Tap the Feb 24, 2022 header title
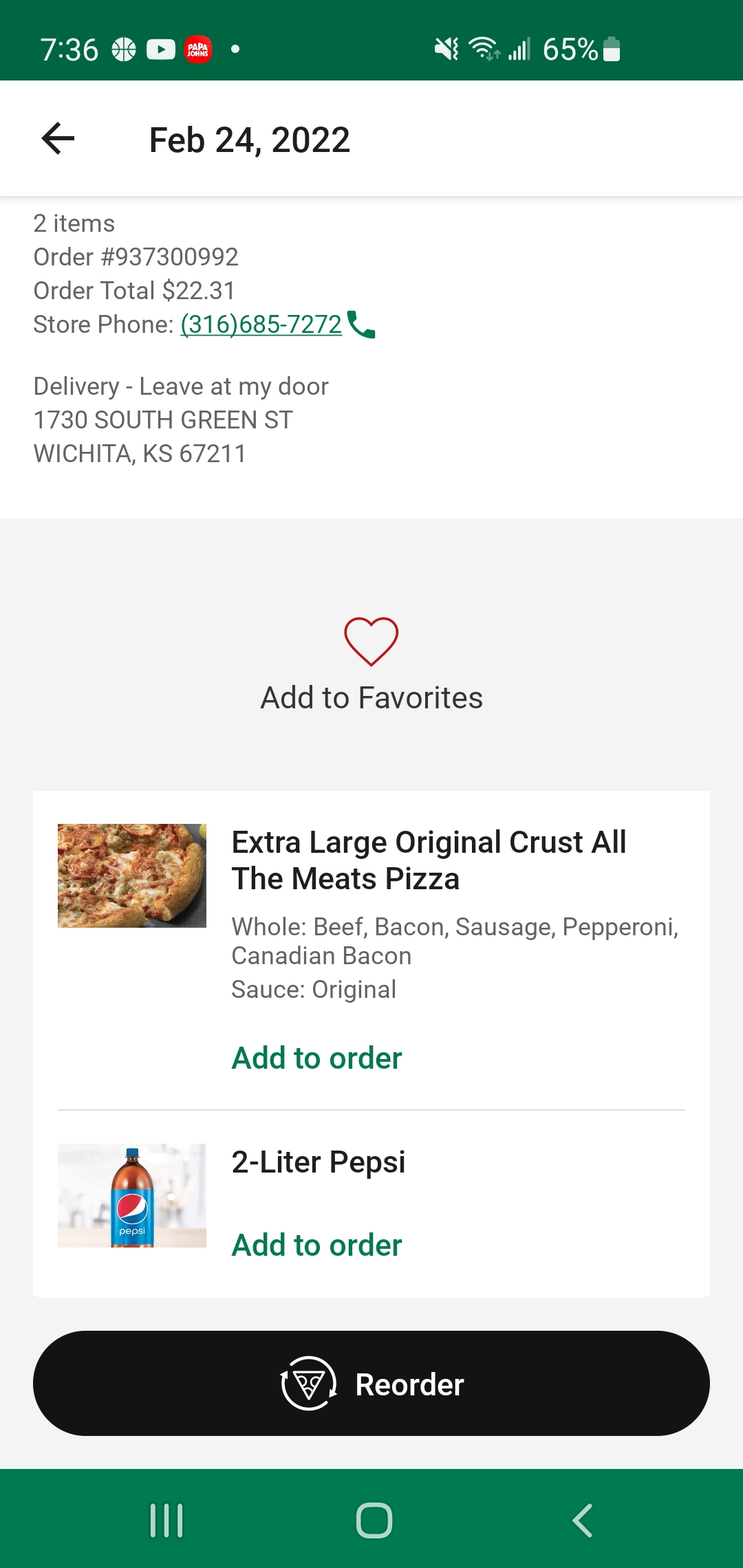The width and height of the screenshot is (743, 1568). coord(250,140)
